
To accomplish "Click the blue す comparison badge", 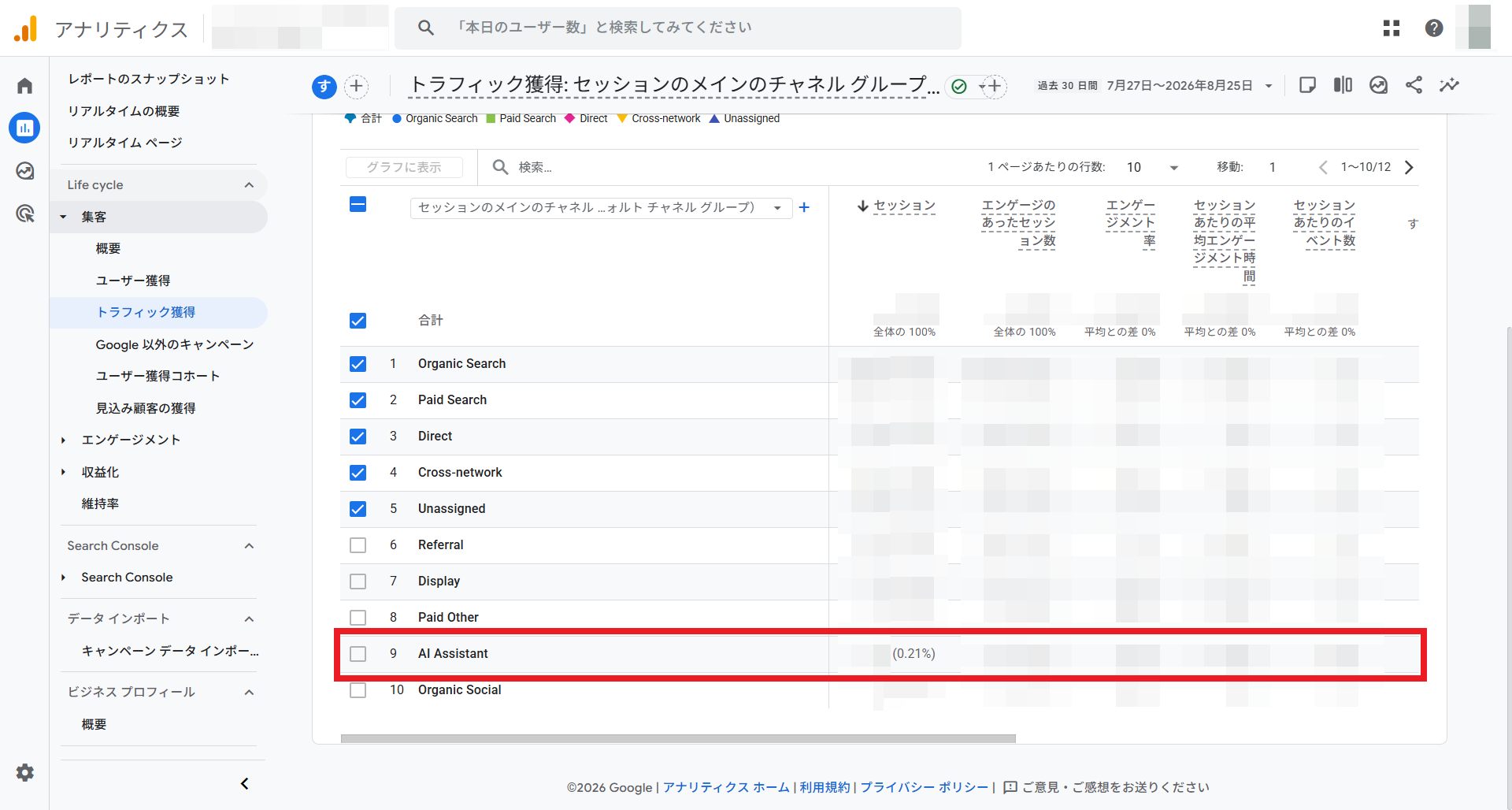I will tap(324, 86).
